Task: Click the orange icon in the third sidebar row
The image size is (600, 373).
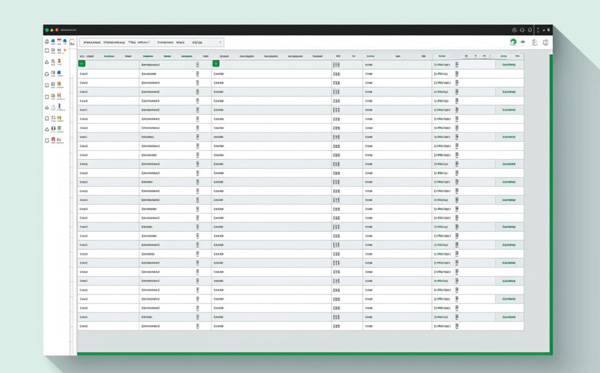Action: (59, 61)
